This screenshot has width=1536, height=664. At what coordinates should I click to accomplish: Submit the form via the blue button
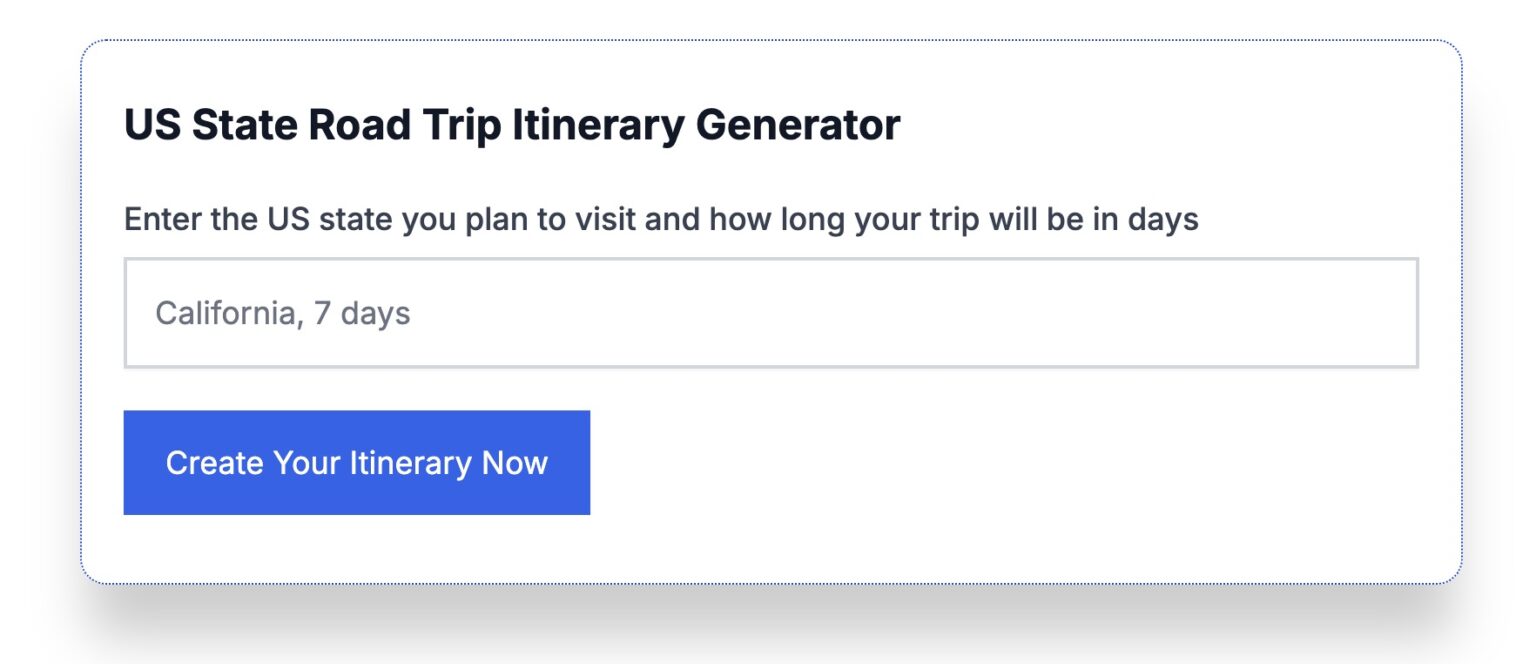[x=356, y=463]
